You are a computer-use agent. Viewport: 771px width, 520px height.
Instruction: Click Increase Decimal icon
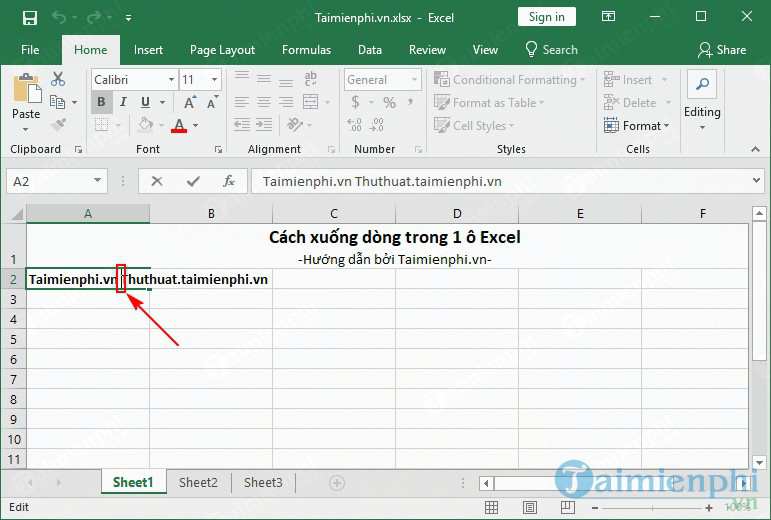[354, 125]
